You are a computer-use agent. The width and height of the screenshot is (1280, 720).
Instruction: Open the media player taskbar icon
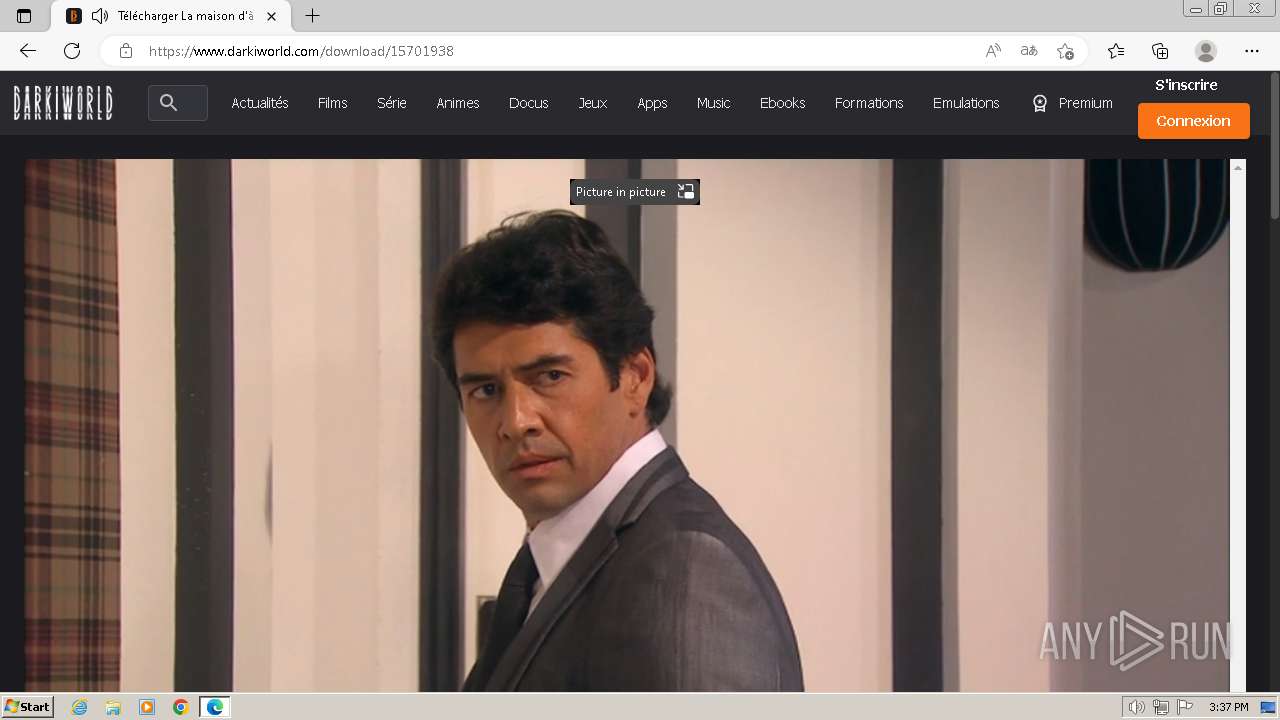pyautogui.click(x=147, y=707)
